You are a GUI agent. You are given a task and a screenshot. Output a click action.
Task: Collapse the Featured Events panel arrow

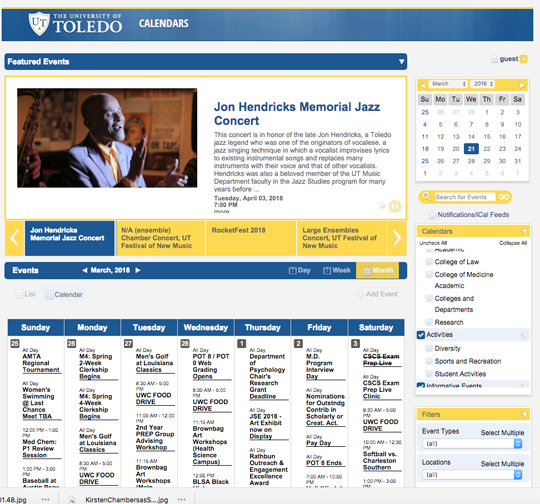tap(401, 62)
